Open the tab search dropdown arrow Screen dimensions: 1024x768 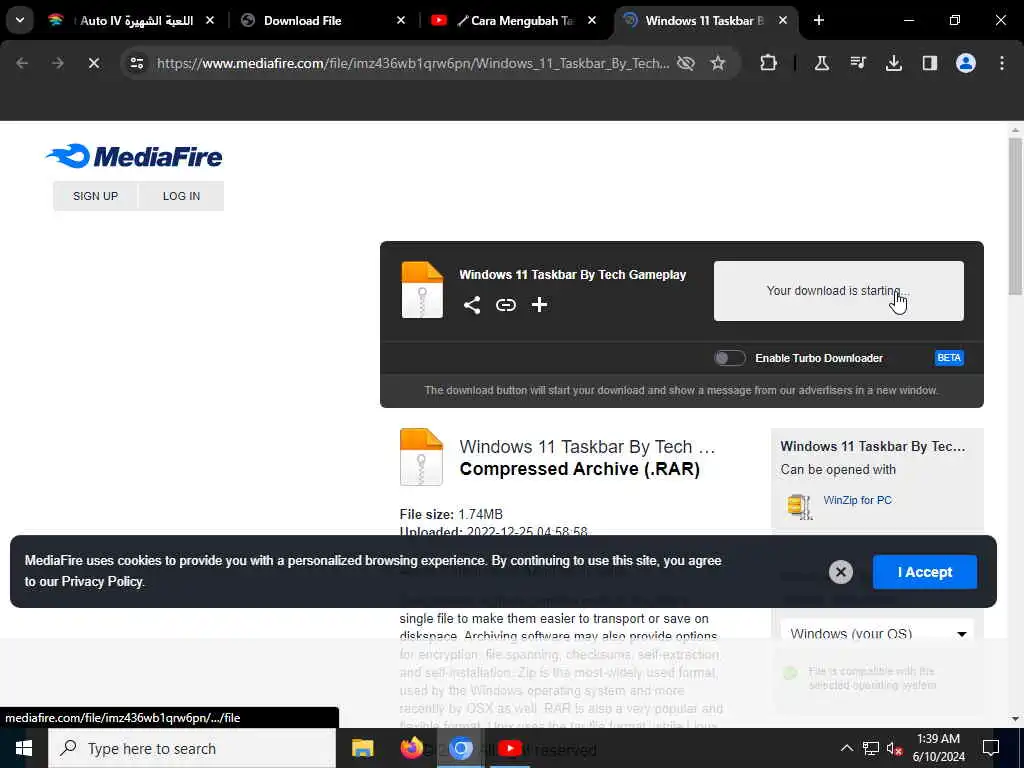pyautogui.click(x=20, y=20)
